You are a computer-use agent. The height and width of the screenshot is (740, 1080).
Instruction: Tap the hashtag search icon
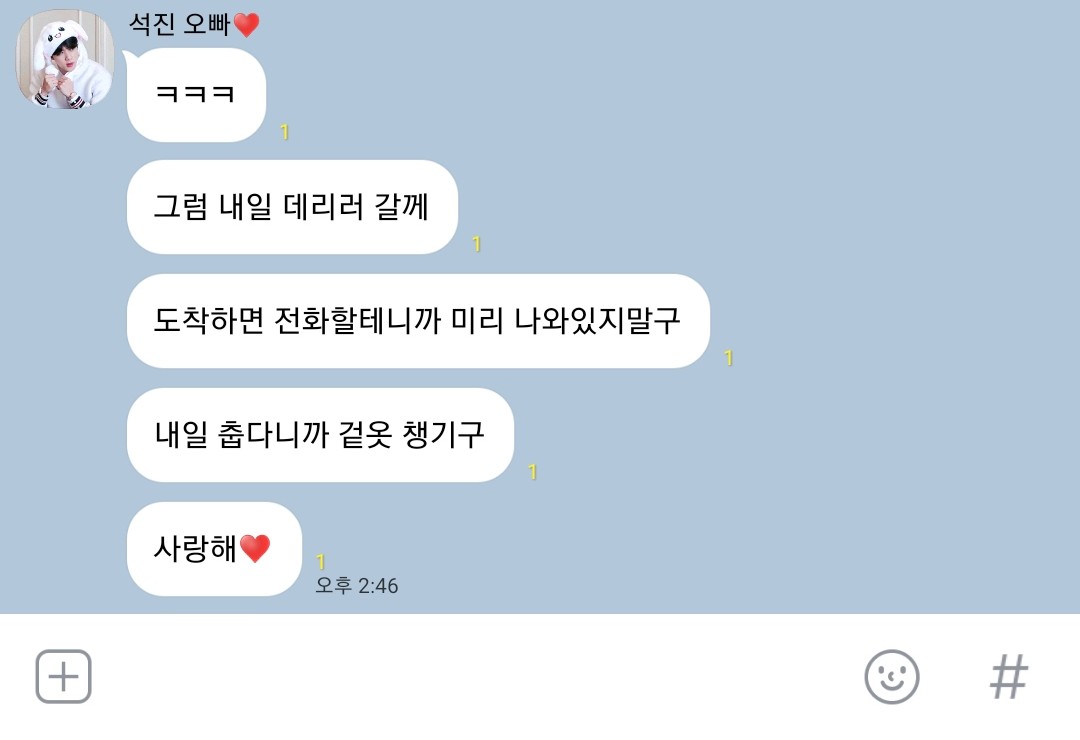(x=1009, y=677)
